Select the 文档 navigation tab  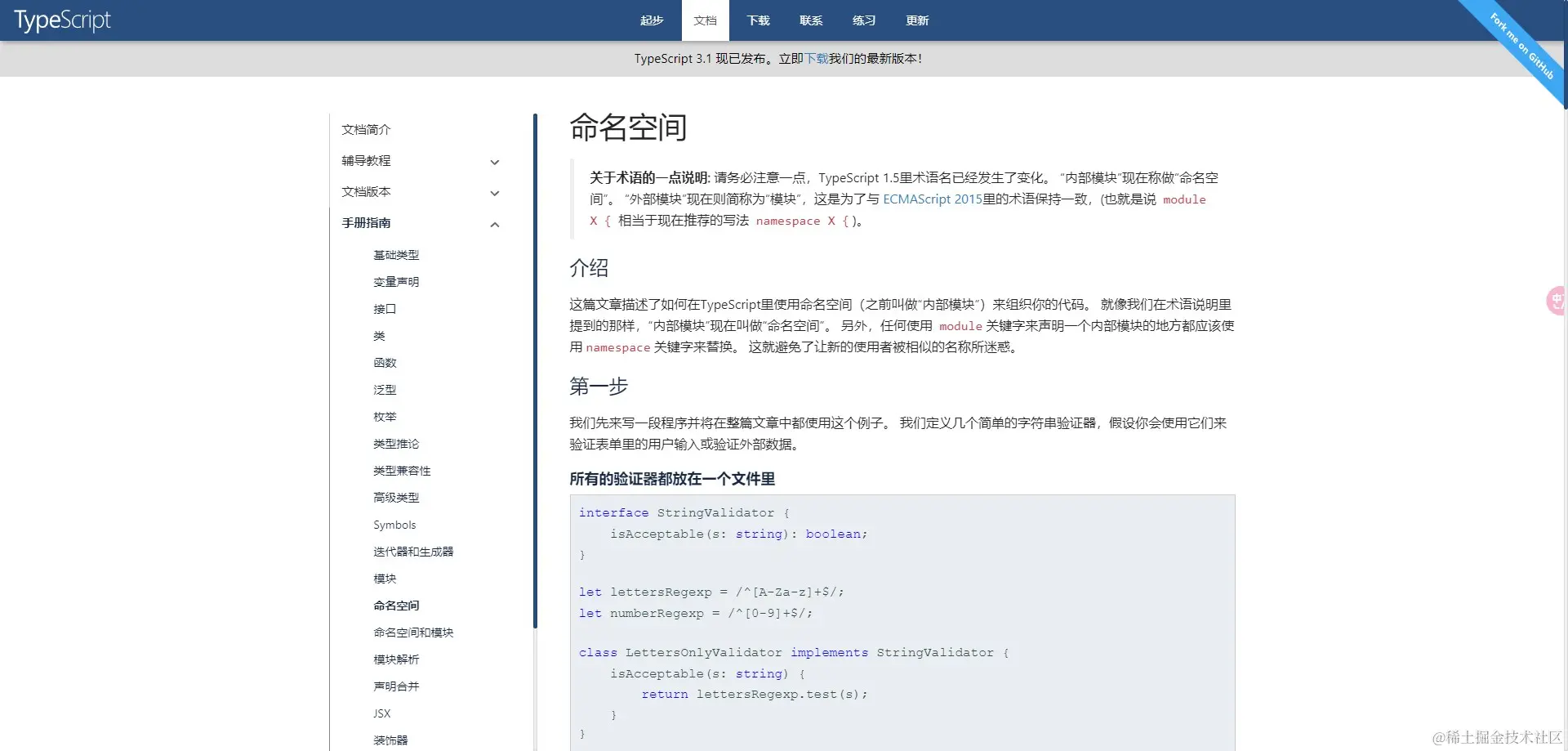(705, 20)
